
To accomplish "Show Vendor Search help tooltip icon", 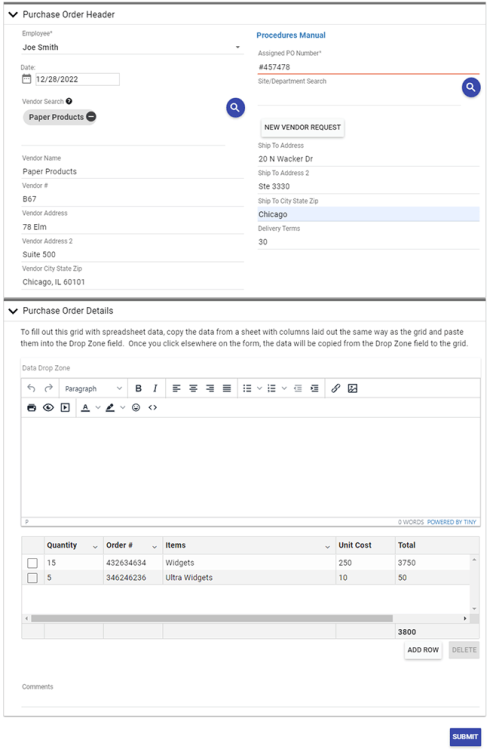I will (x=69, y=101).
